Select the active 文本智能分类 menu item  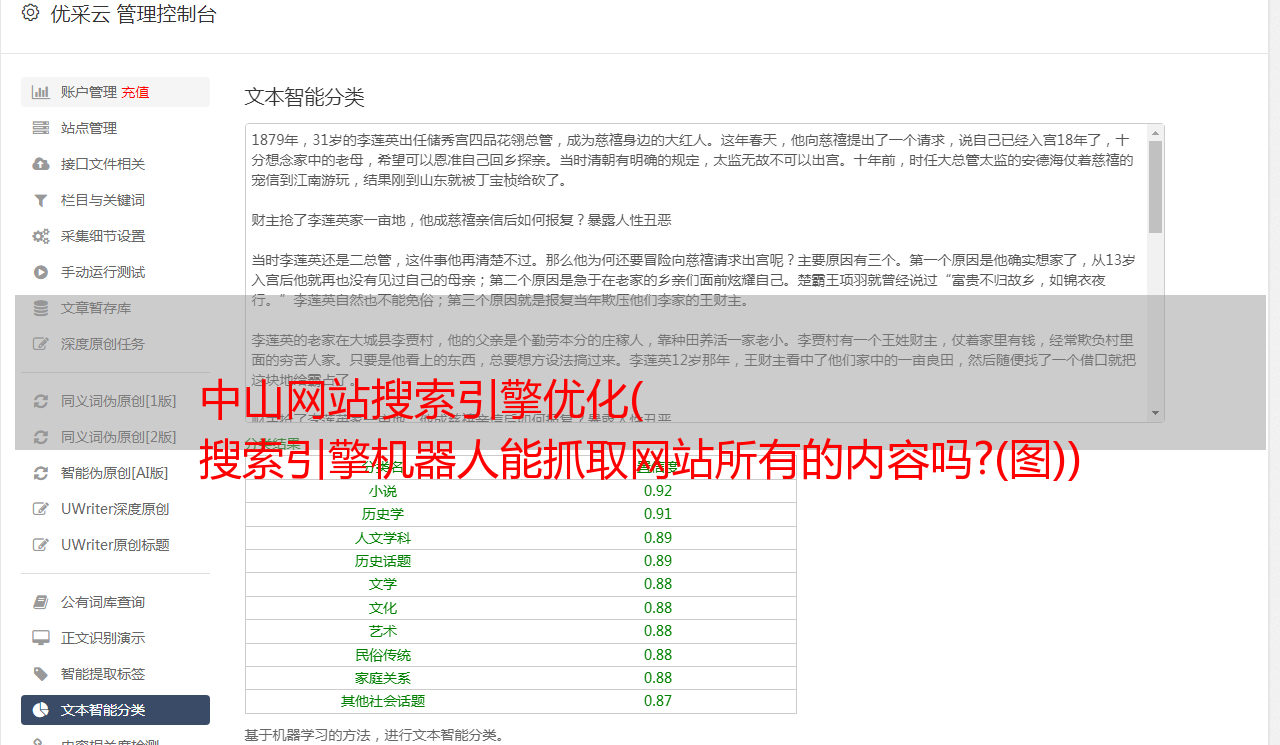(115, 710)
